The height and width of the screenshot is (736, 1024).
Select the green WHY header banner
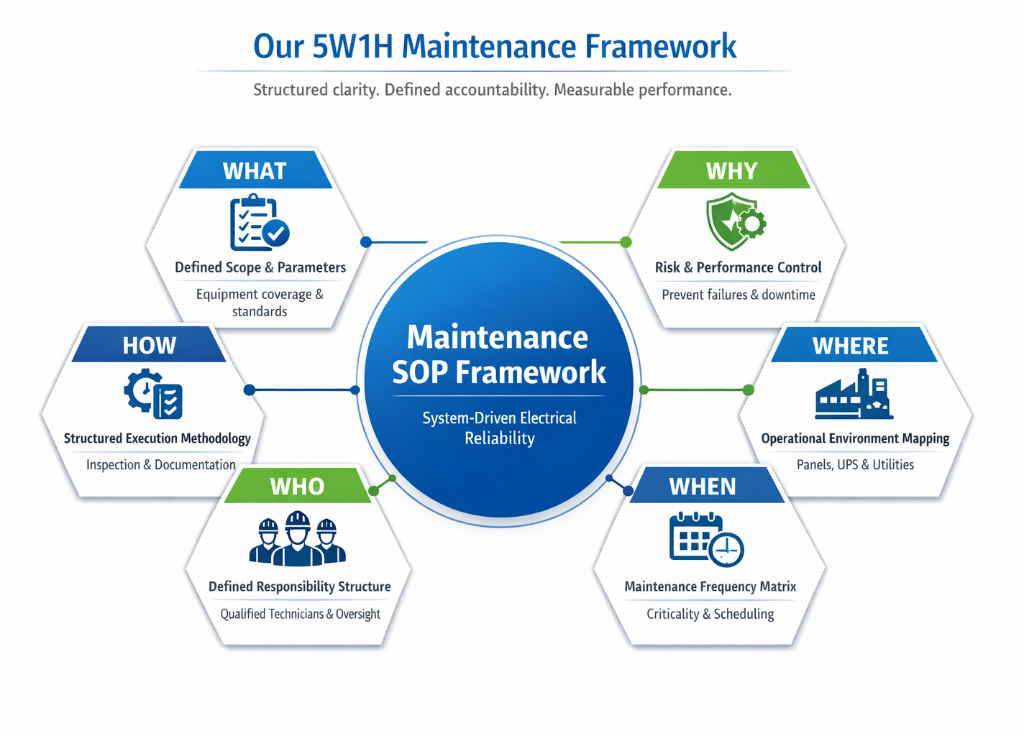click(x=731, y=171)
